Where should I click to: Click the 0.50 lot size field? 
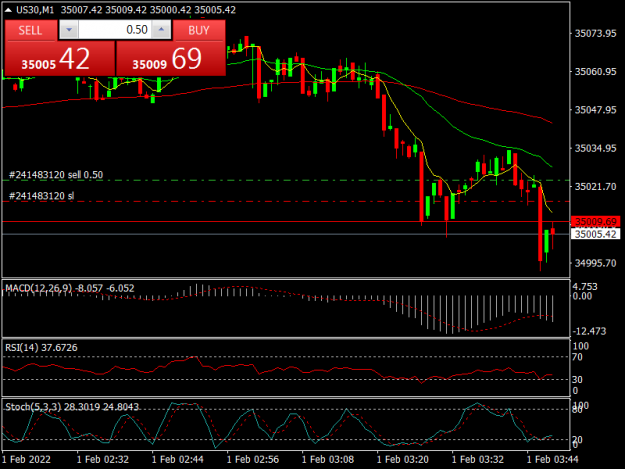pos(115,30)
